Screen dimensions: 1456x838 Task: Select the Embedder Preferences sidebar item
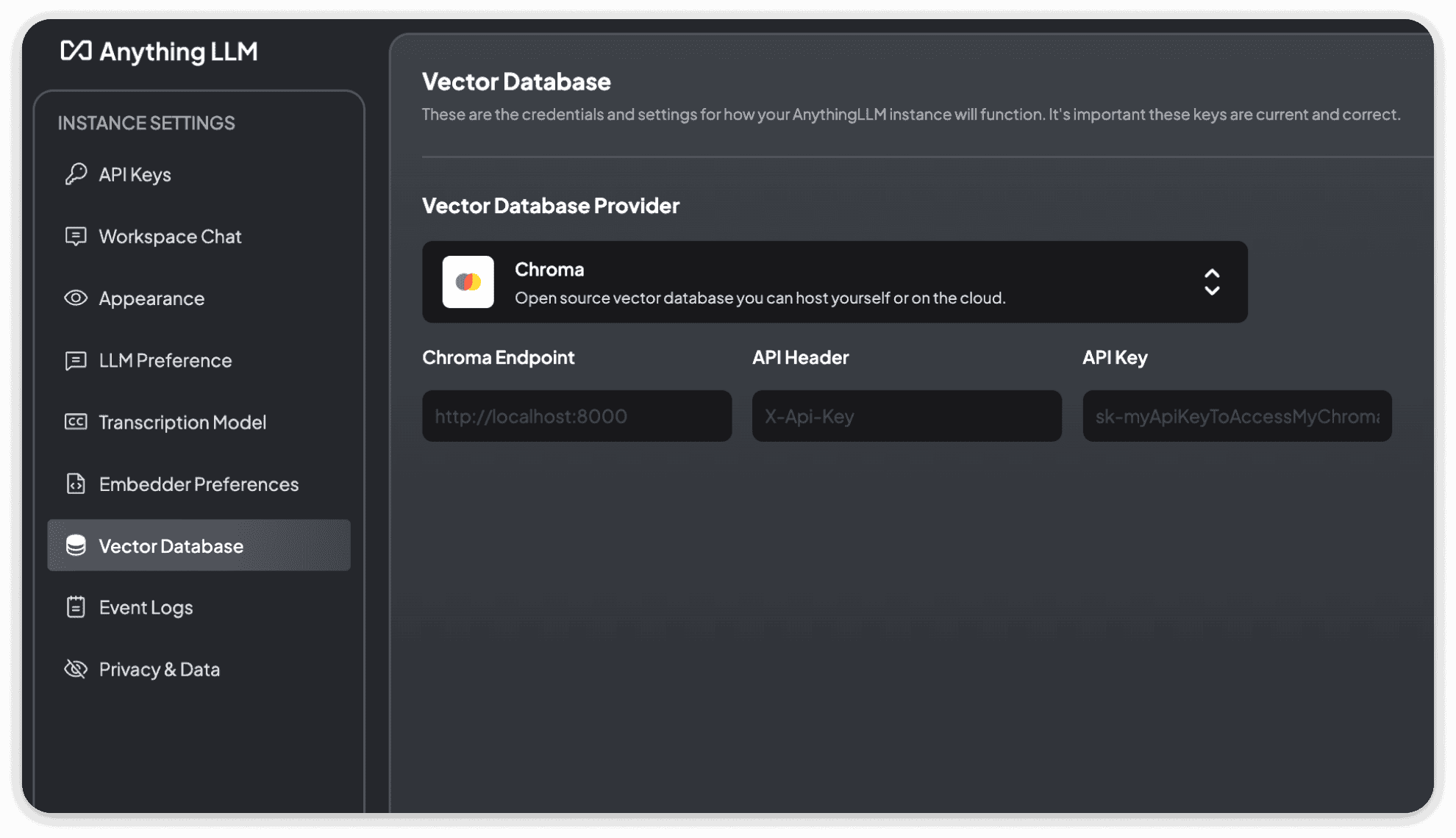point(198,482)
